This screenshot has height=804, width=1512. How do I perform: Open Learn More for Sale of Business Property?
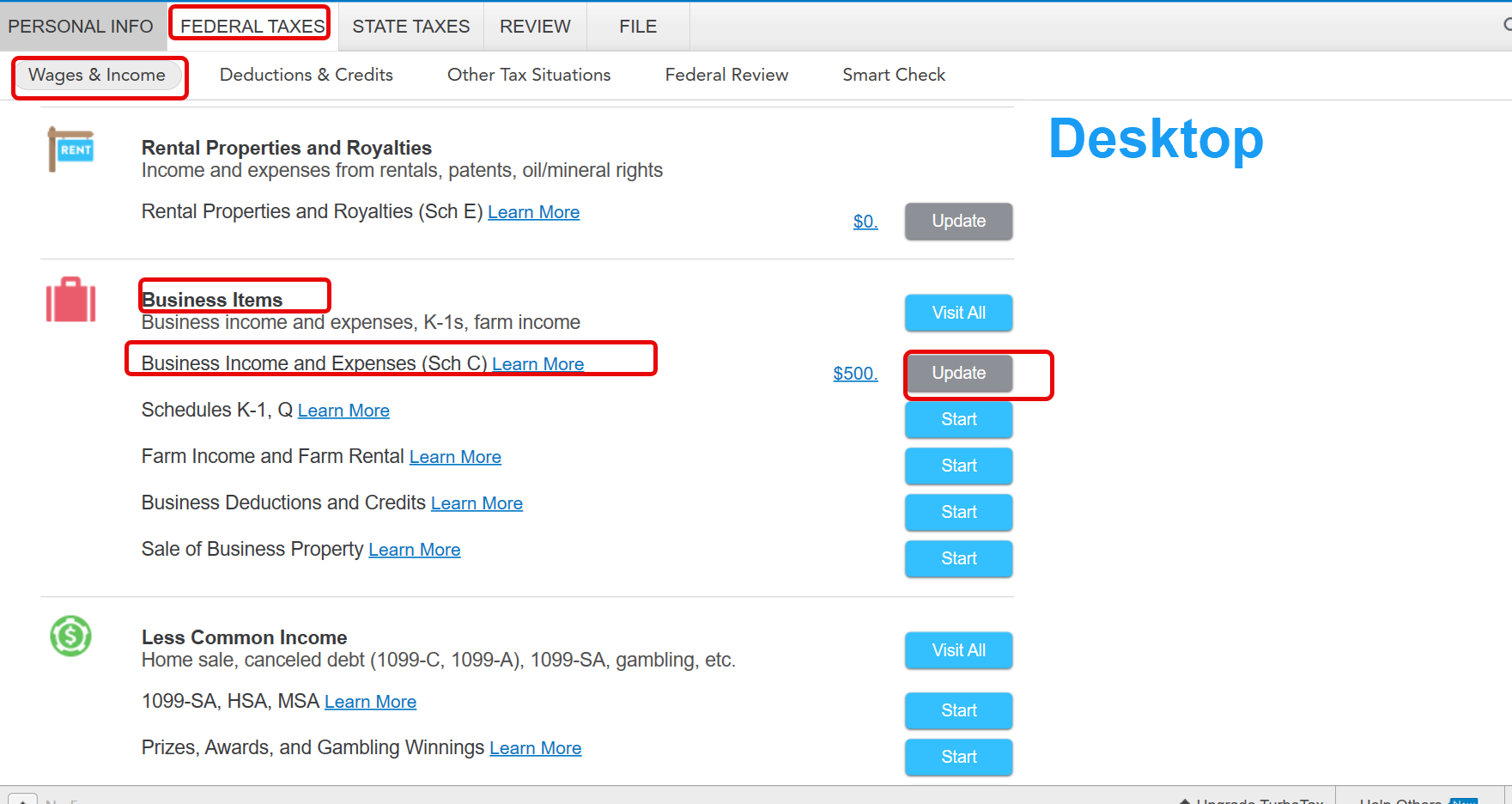[414, 550]
